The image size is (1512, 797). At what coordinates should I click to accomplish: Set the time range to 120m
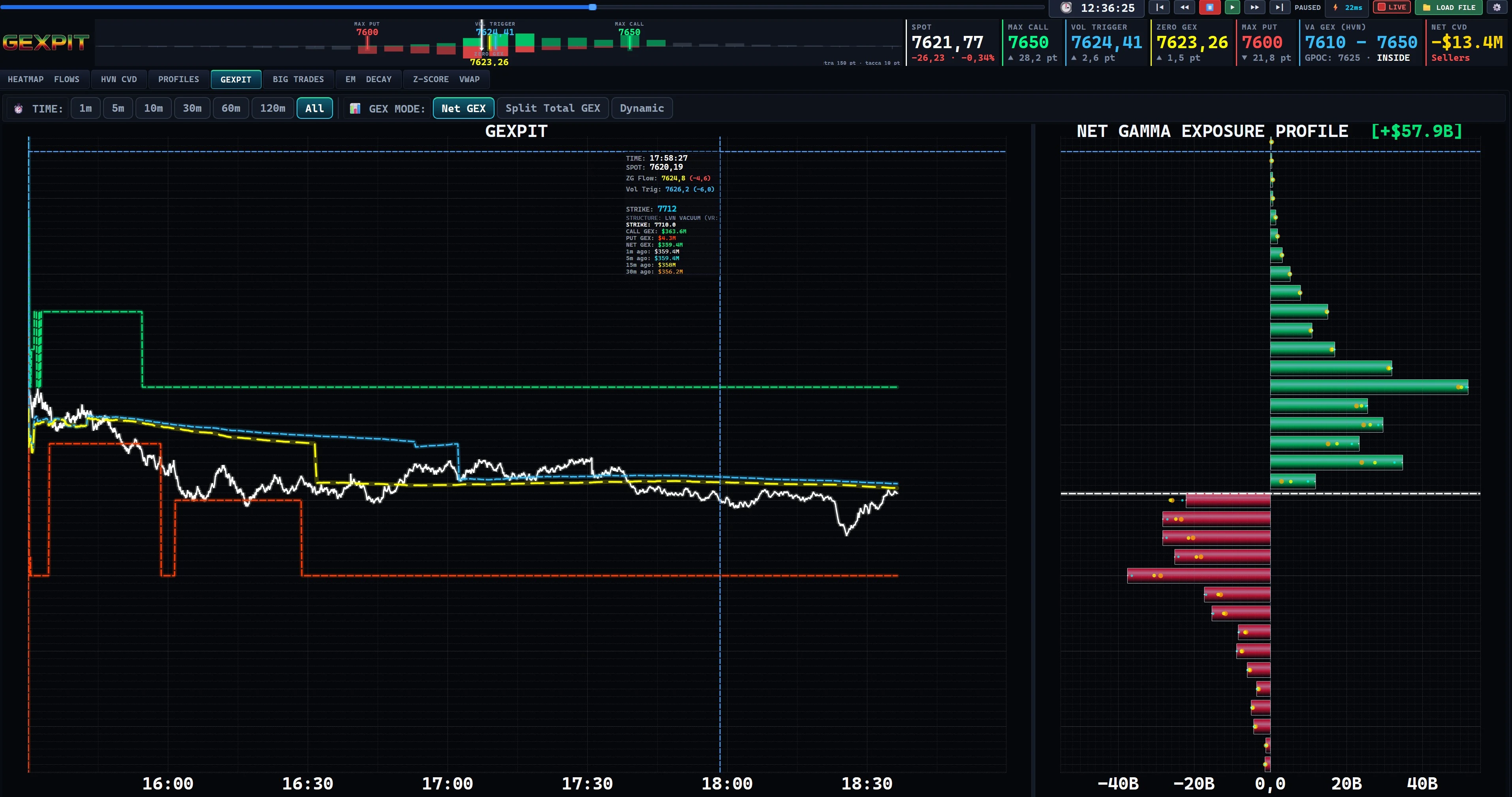pyautogui.click(x=273, y=109)
